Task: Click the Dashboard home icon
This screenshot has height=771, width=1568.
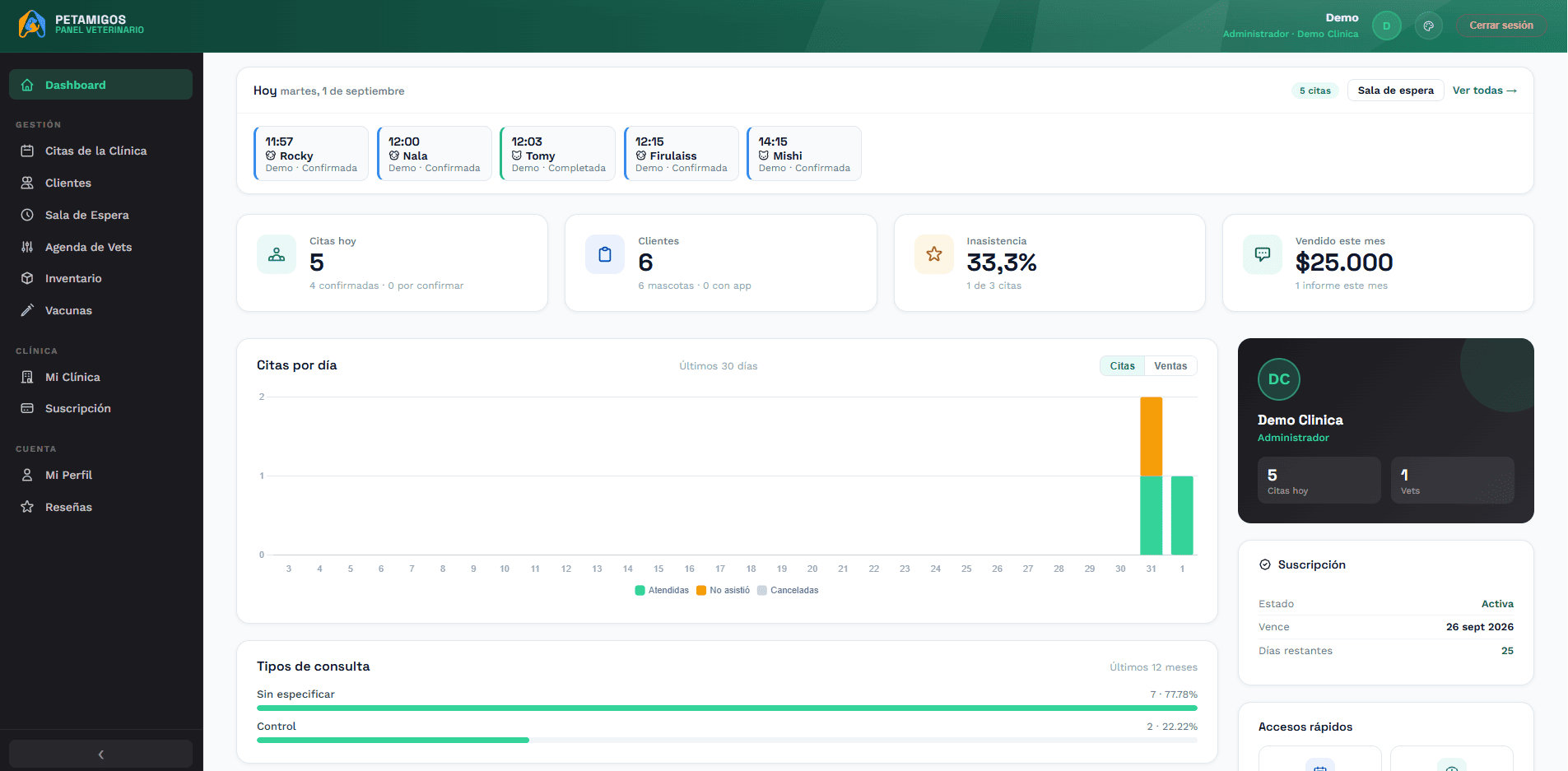Action: 27,85
